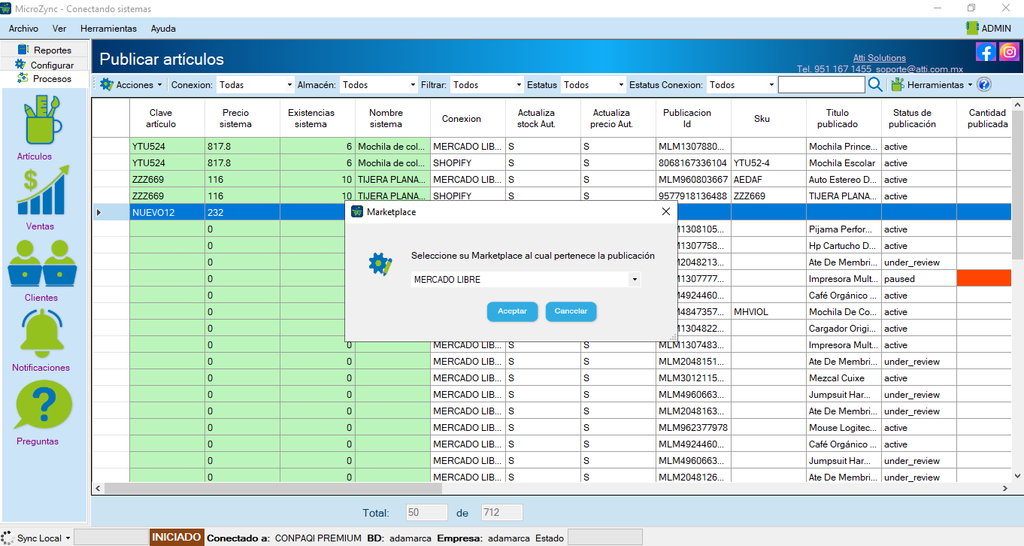The width and height of the screenshot is (1024, 546).
Task: Click the MHVIOL Sku cell
Action: (x=769, y=312)
